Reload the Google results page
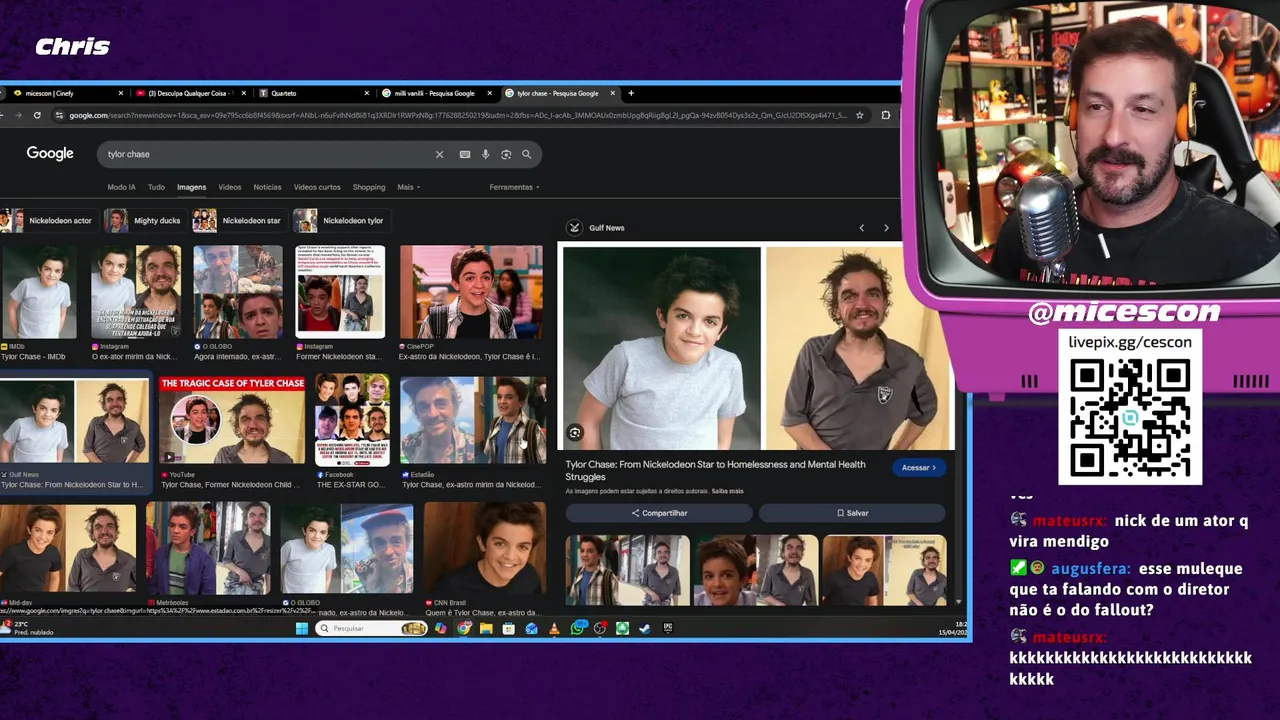Viewport: 1280px width, 720px height. click(x=37, y=115)
